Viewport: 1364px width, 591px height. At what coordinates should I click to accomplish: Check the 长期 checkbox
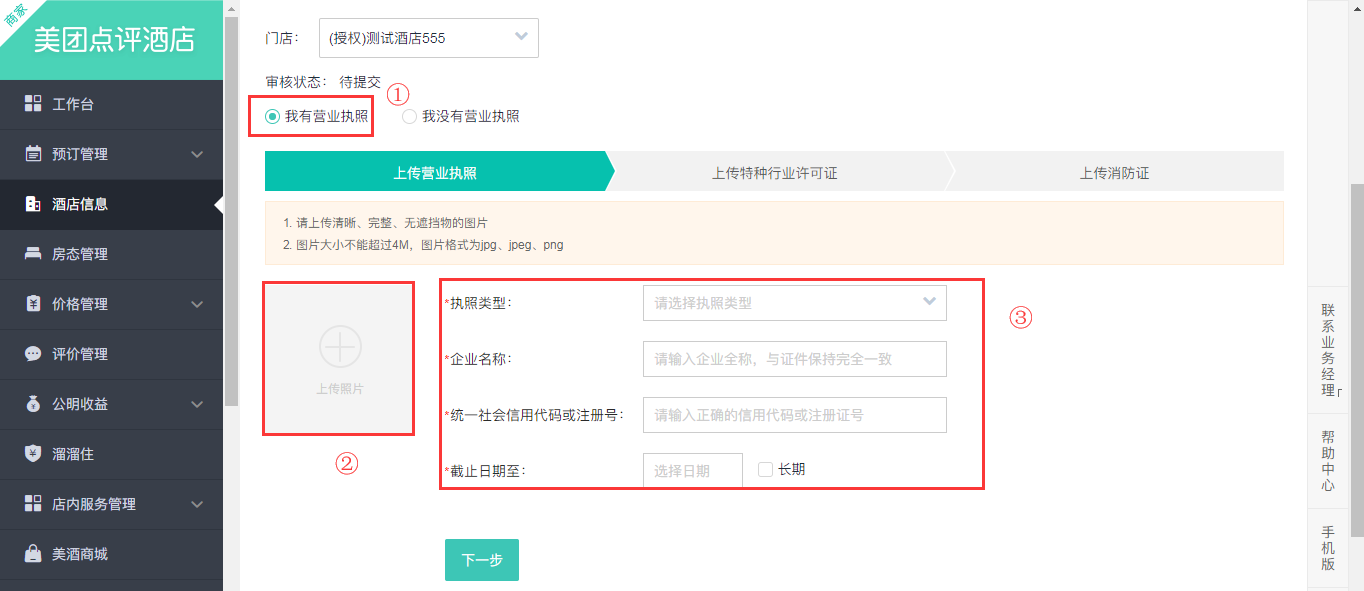click(766, 469)
